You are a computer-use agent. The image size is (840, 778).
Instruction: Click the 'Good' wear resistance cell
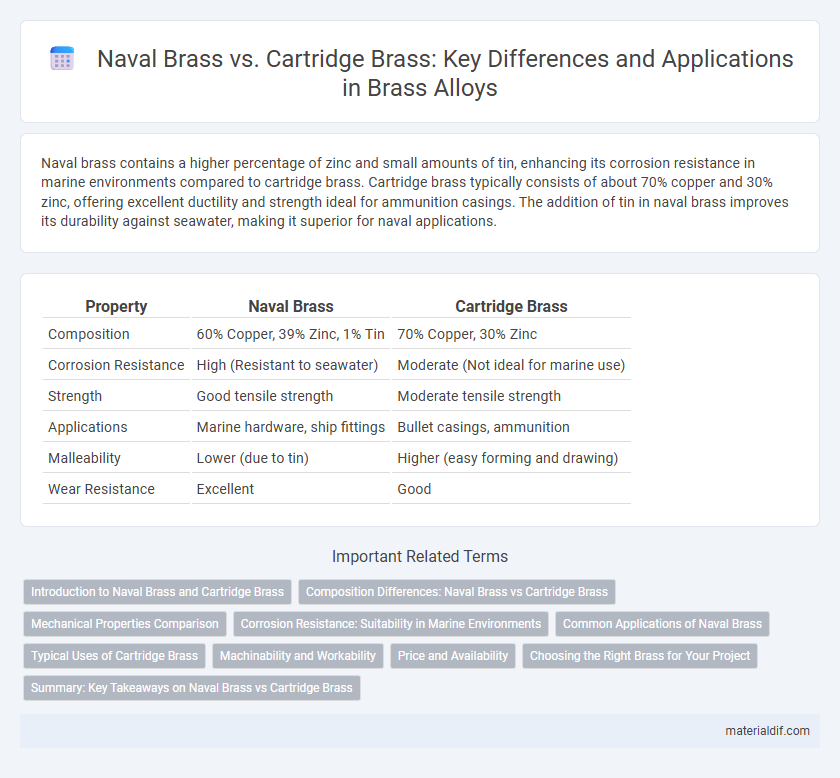click(x=511, y=489)
